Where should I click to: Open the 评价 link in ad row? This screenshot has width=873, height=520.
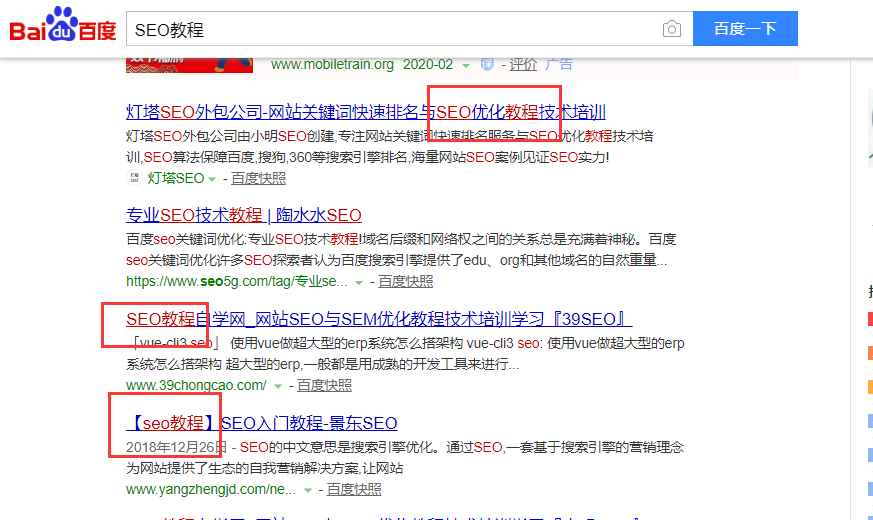(x=523, y=65)
